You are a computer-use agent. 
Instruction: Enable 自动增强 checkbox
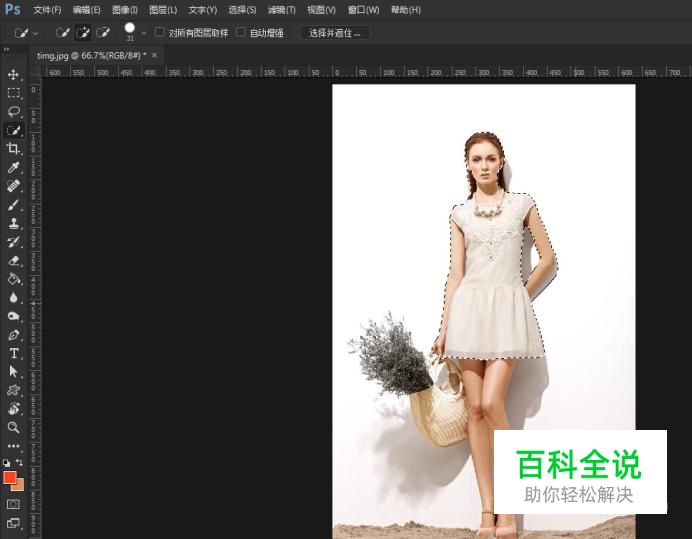click(x=241, y=32)
